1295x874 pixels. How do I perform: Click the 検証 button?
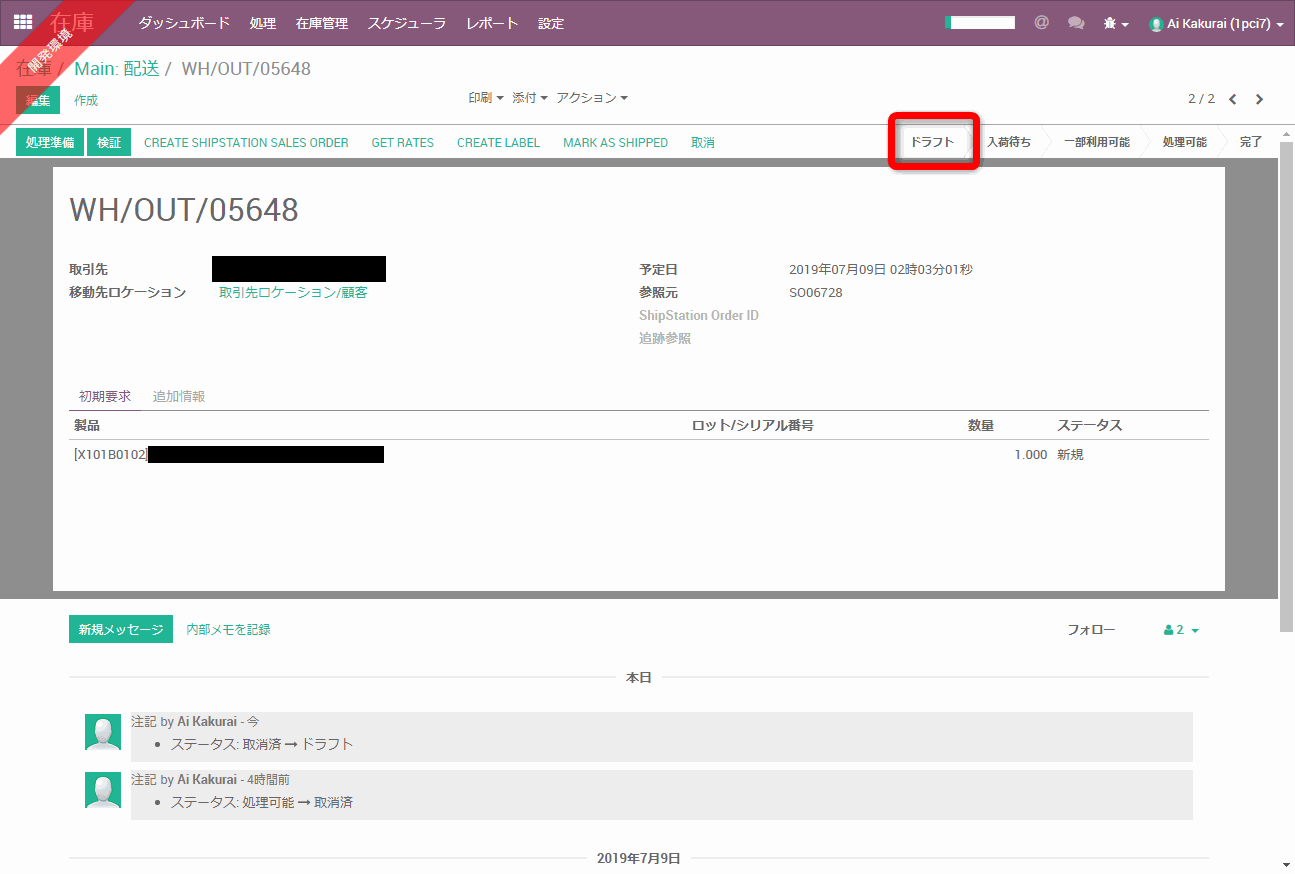(x=108, y=142)
